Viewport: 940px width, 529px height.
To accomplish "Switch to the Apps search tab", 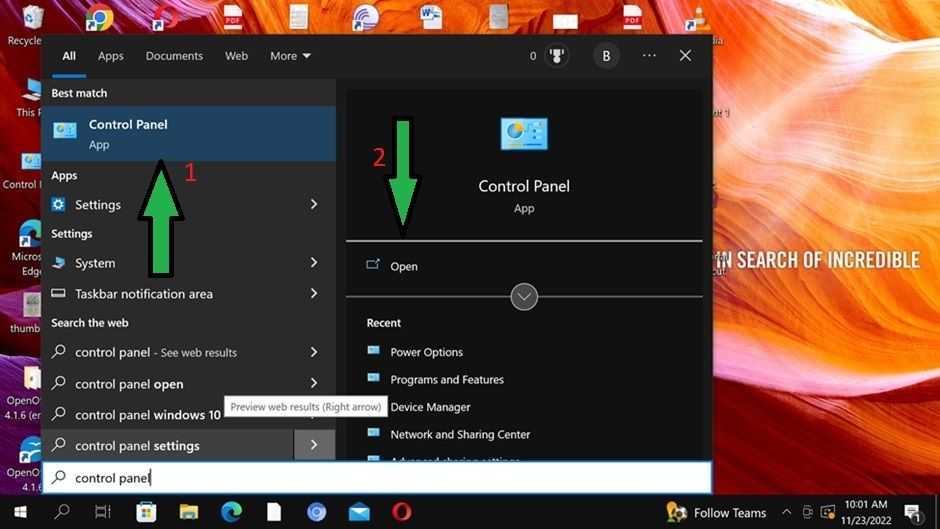I will tap(110, 56).
